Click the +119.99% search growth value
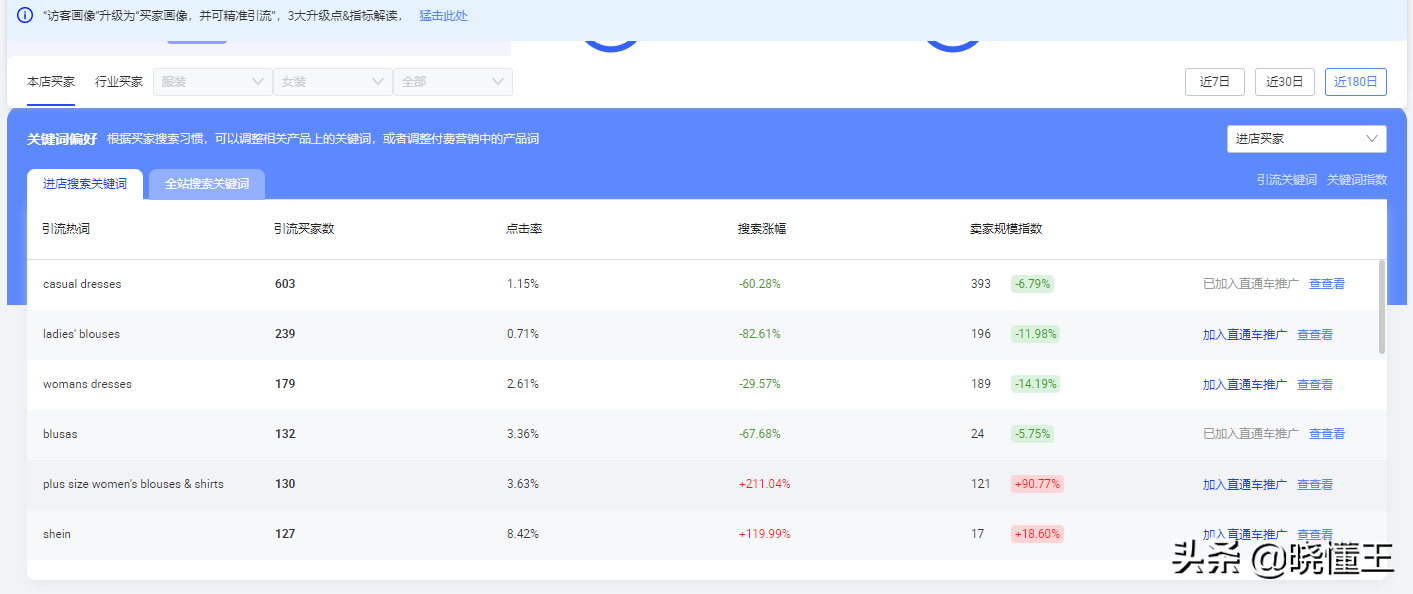Viewport: 1413px width, 594px height. click(765, 534)
